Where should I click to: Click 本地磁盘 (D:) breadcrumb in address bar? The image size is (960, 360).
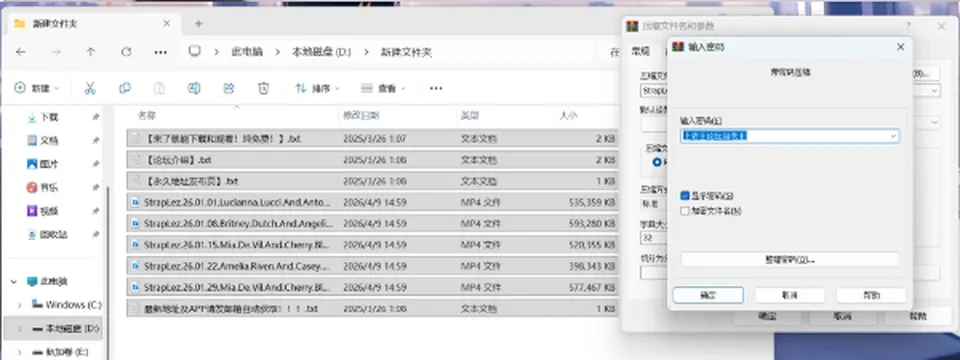[x=321, y=52]
